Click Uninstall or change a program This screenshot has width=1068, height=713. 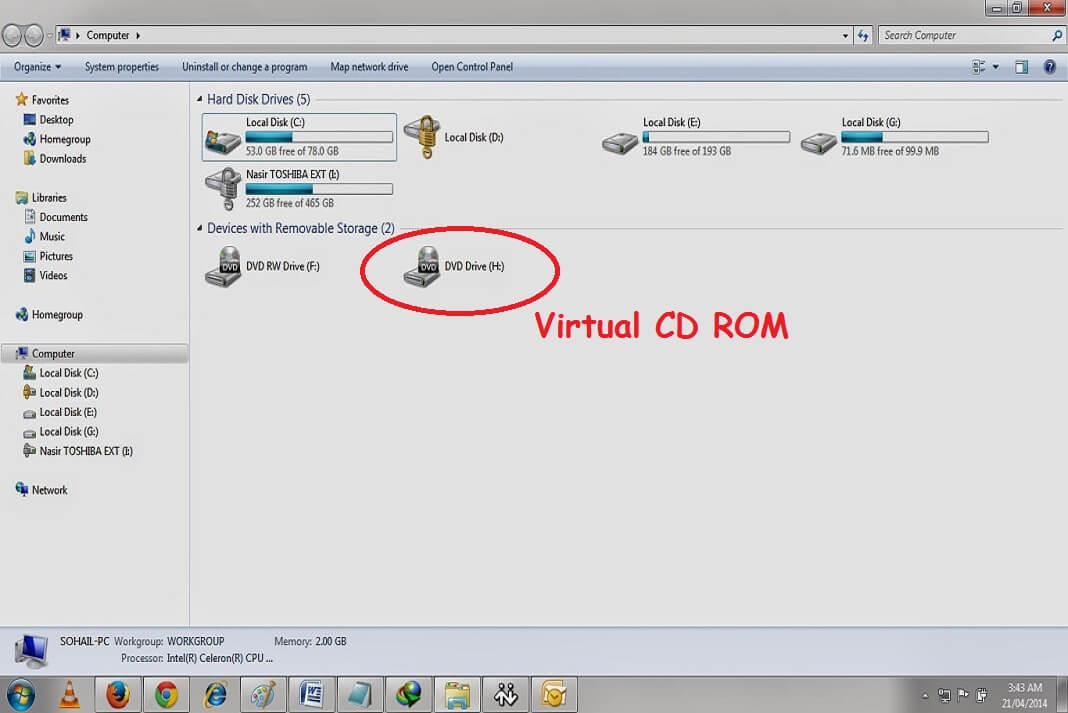pos(245,67)
